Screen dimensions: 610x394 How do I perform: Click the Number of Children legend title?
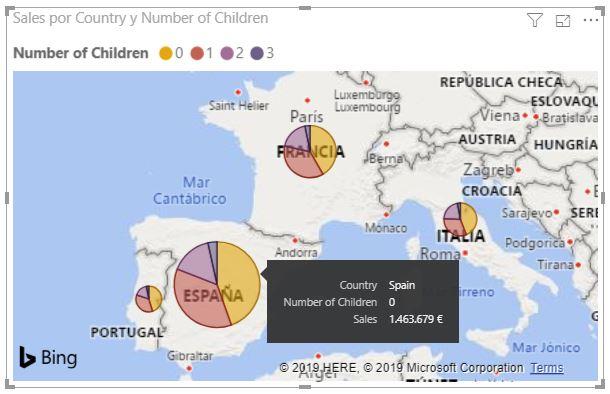tap(81, 53)
